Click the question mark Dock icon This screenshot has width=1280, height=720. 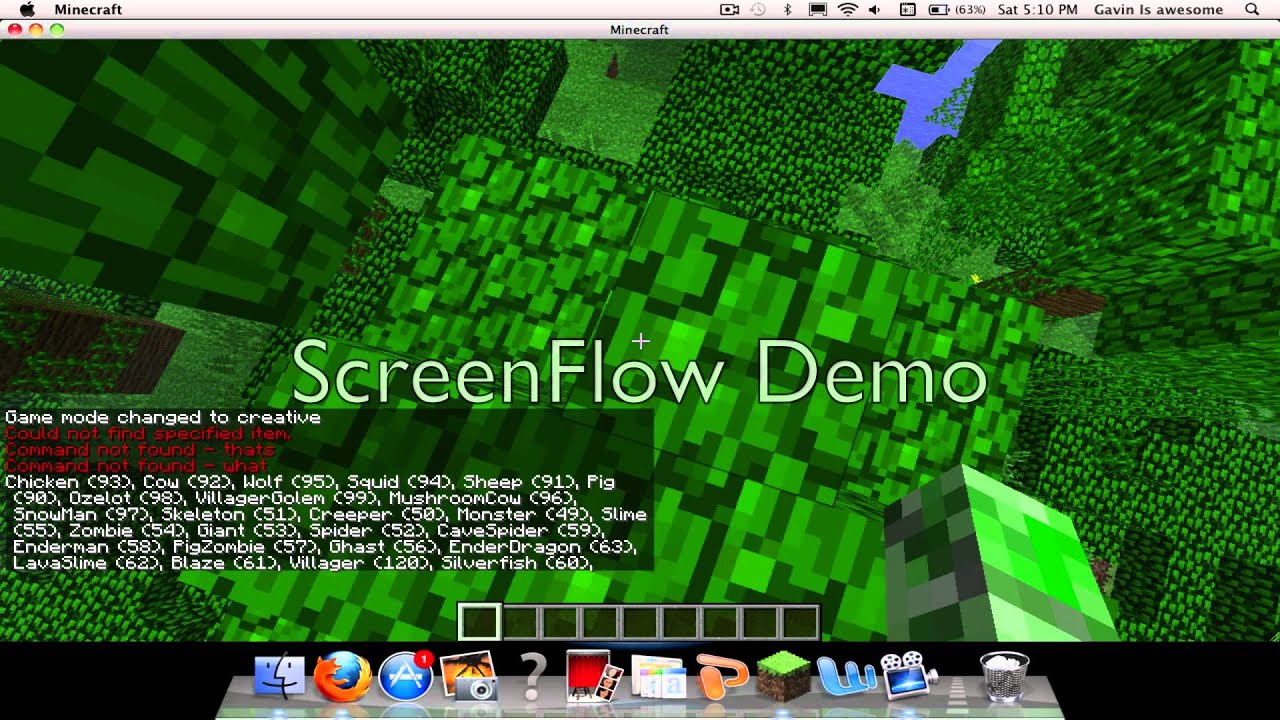click(532, 677)
